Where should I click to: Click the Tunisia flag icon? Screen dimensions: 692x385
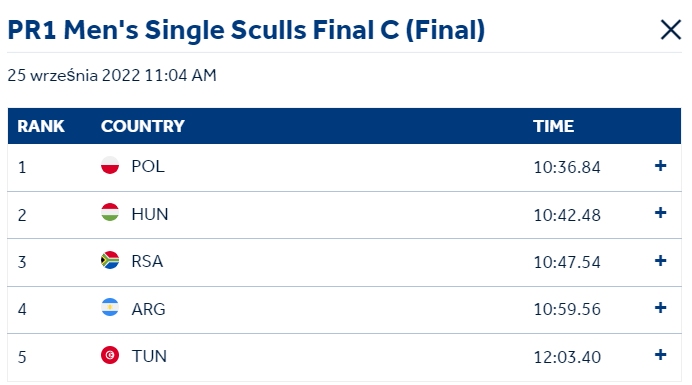coord(110,355)
